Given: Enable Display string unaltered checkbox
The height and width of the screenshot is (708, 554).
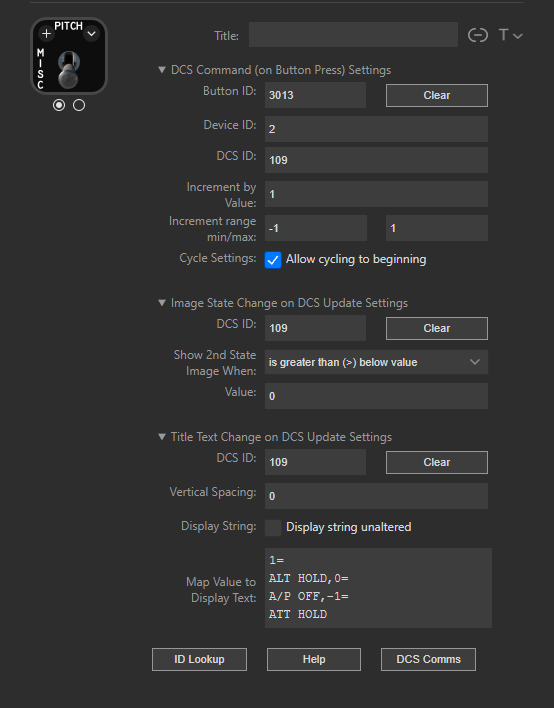Looking at the screenshot, I should click(273, 527).
